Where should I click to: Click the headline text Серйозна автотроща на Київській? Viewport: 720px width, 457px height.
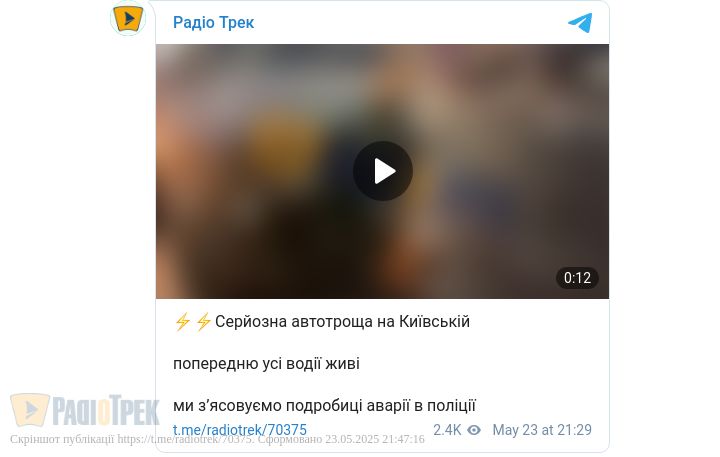click(342, 322)
